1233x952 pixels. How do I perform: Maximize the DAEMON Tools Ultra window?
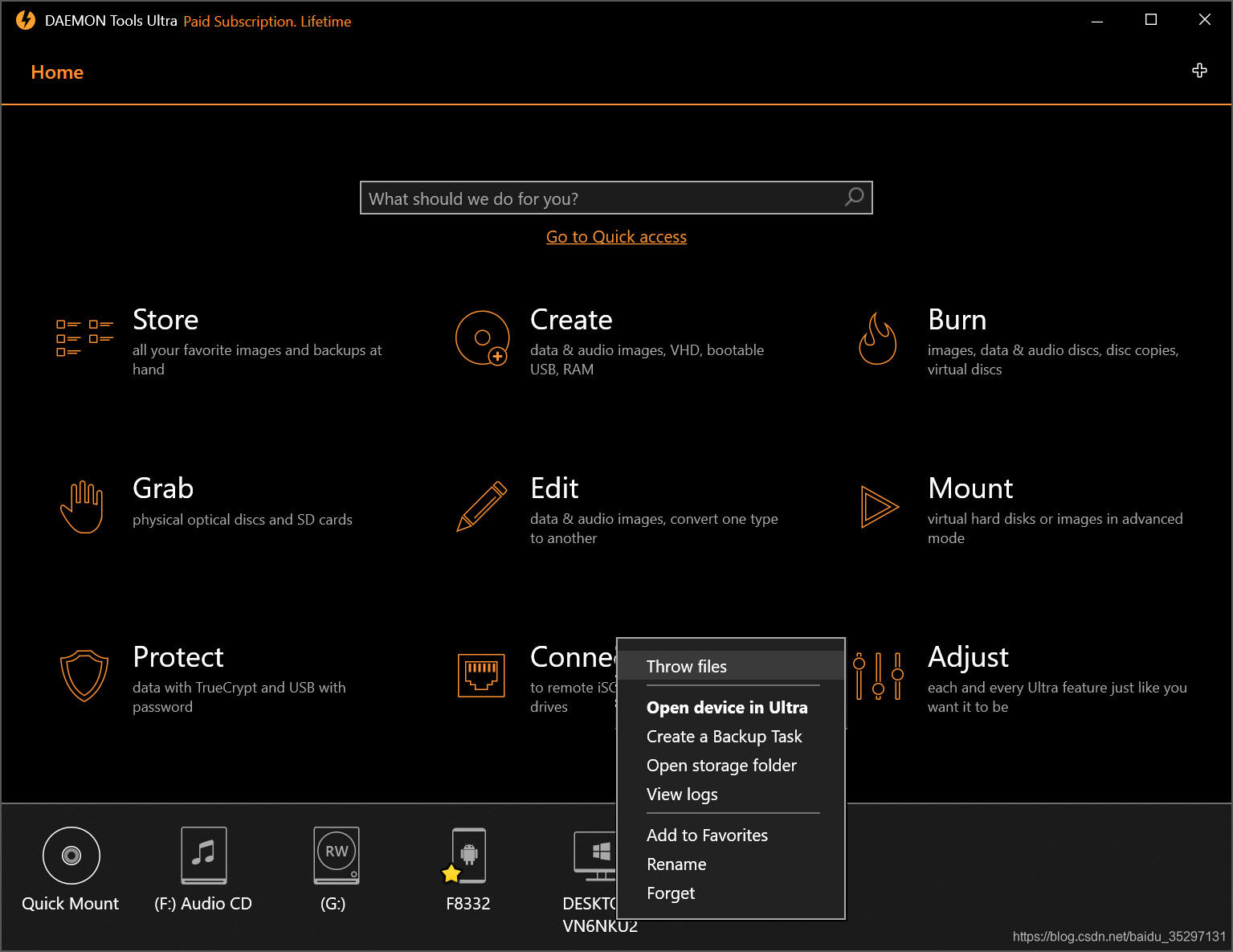(1151, 20)
